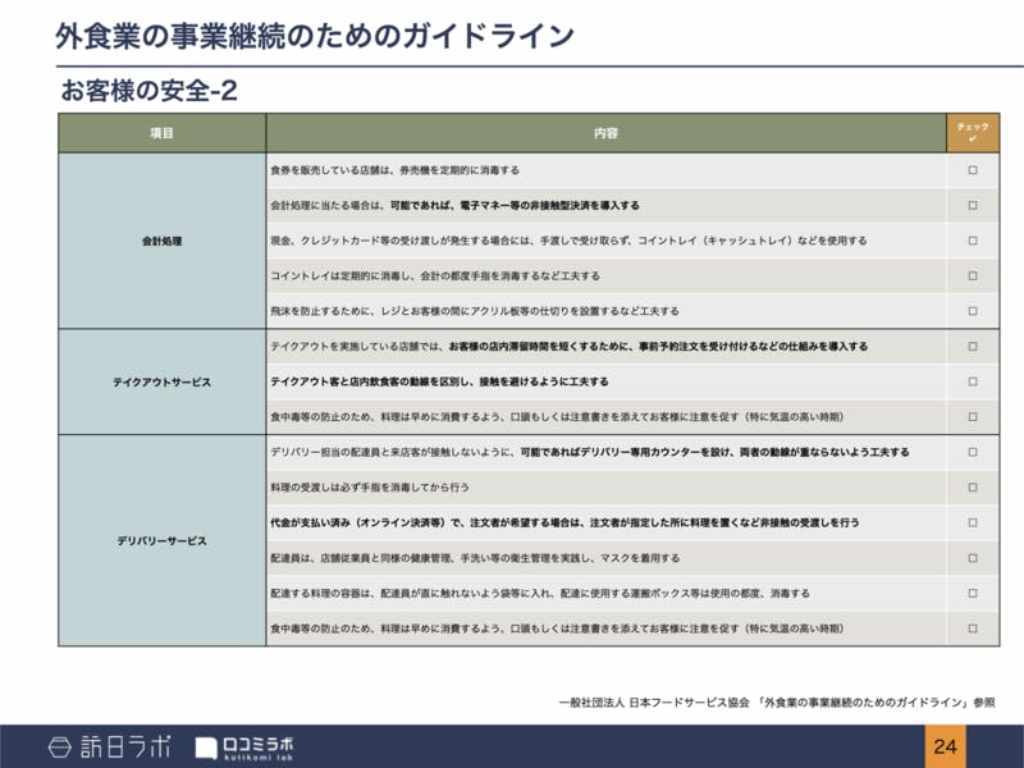This screenshot has height=768, width=1024.
Task: Click the subtitle お客様の安全-2
Action: (149, 91)
